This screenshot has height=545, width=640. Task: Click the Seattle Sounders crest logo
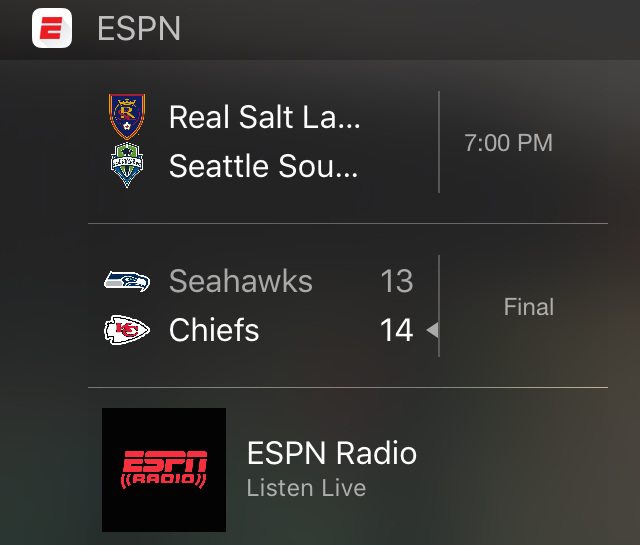[x=127, y=165]
